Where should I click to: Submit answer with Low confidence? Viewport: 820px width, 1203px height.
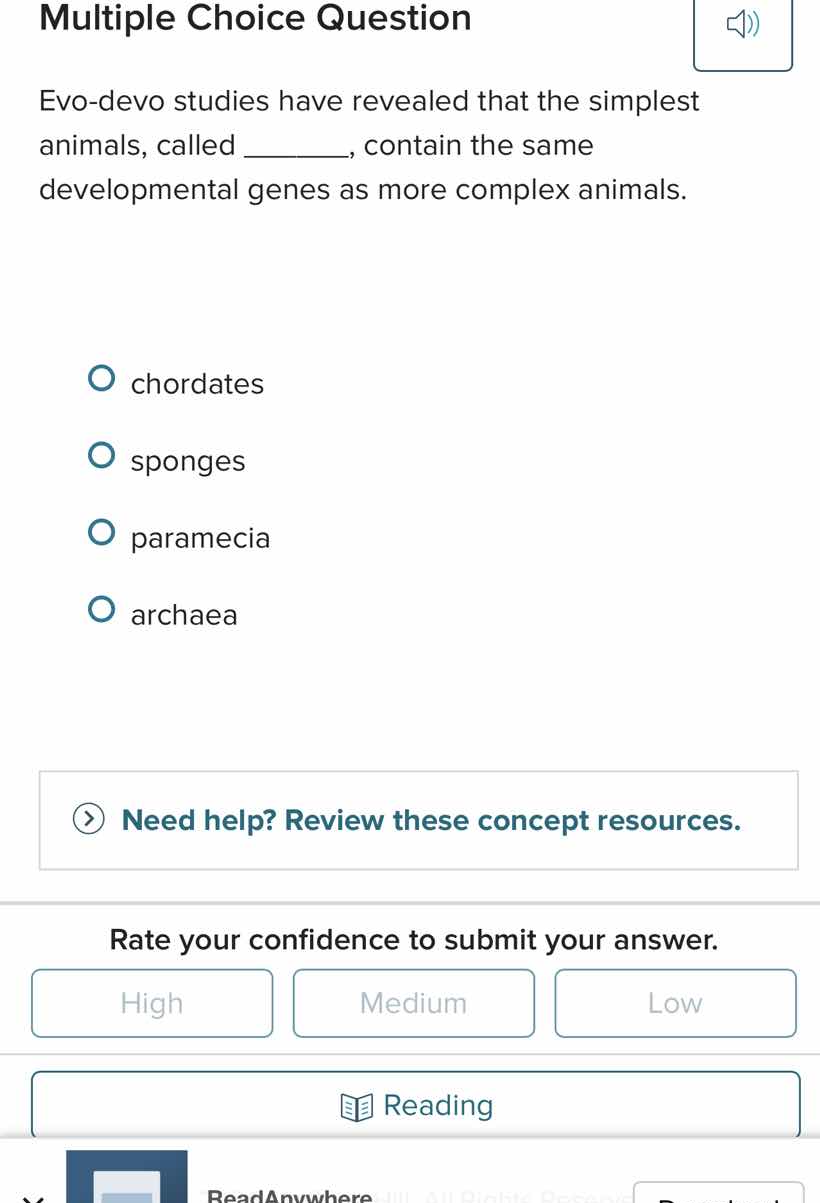(x=675, y=1003)
